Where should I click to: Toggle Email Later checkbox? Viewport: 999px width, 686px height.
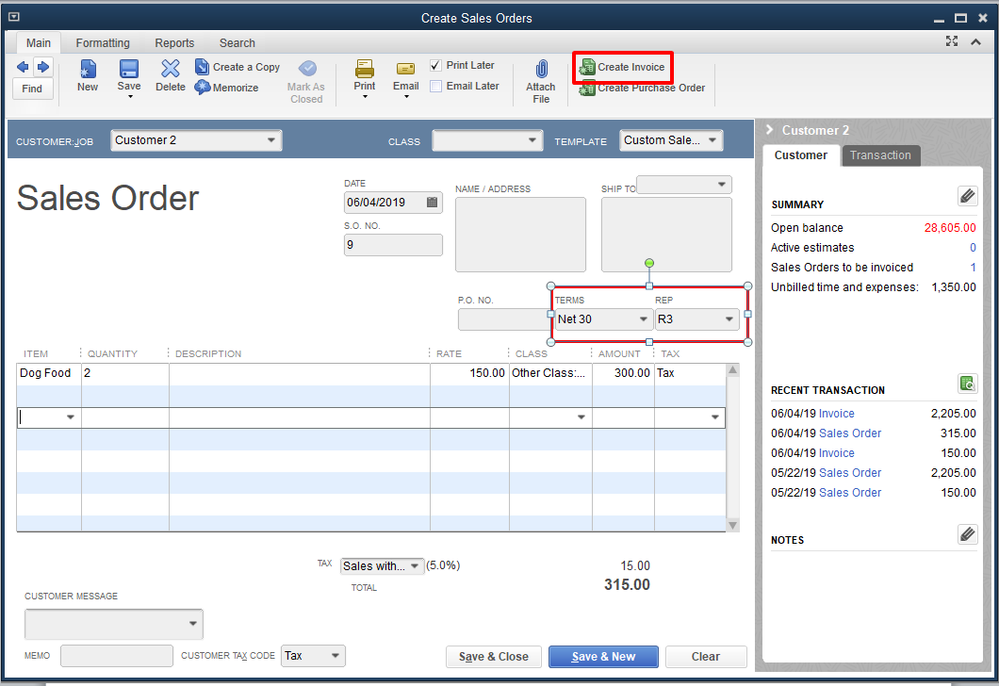(x=436, y=86)
